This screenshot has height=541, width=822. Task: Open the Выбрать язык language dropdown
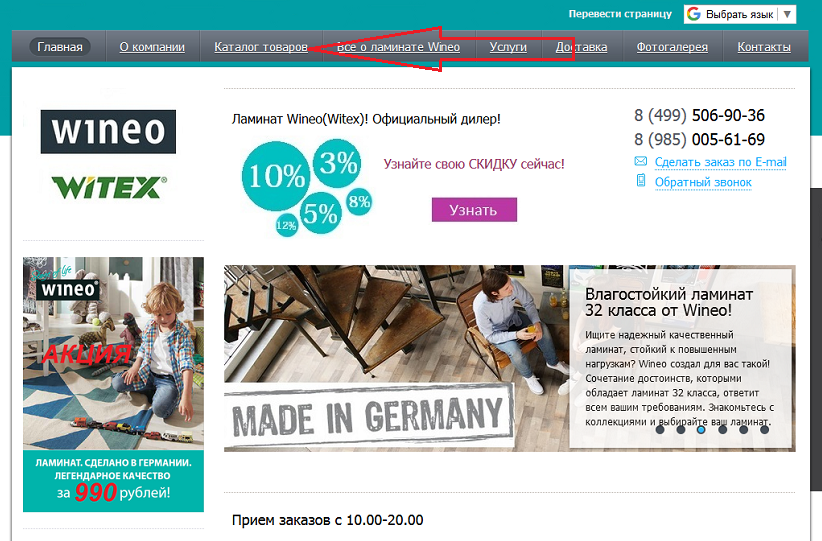coord(740,14)
